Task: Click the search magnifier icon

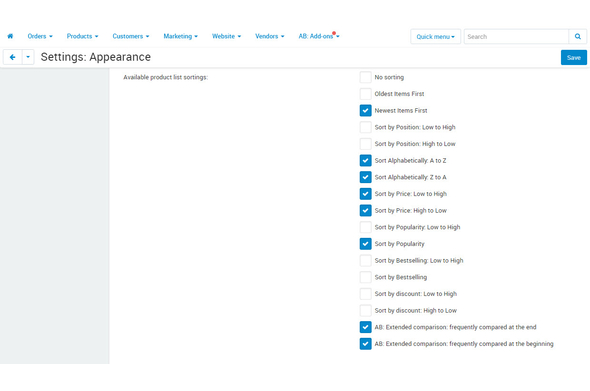Action: click(578, 37)
